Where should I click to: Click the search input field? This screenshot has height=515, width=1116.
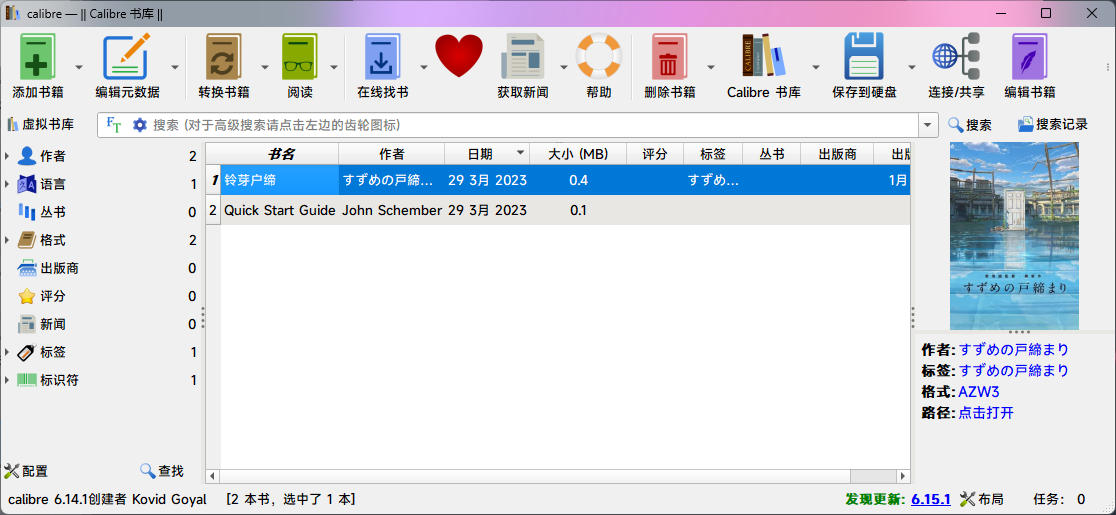coord(534,125)
